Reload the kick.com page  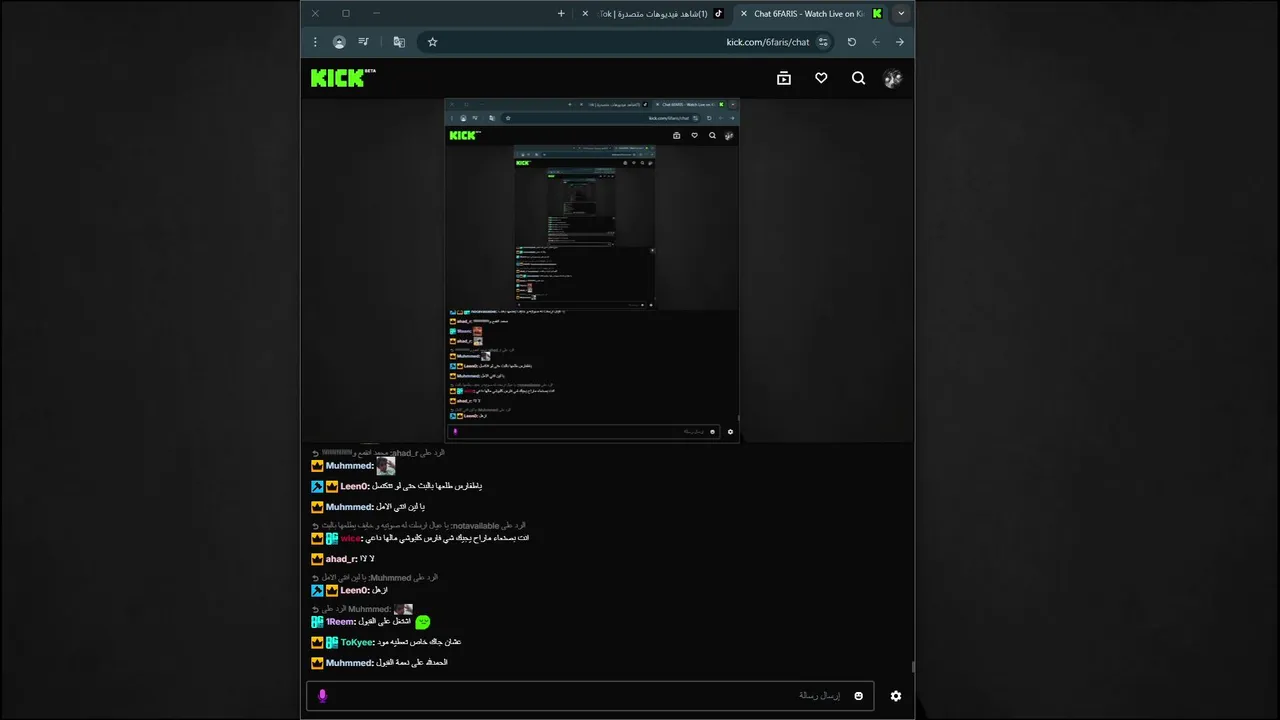coord(851,42)
